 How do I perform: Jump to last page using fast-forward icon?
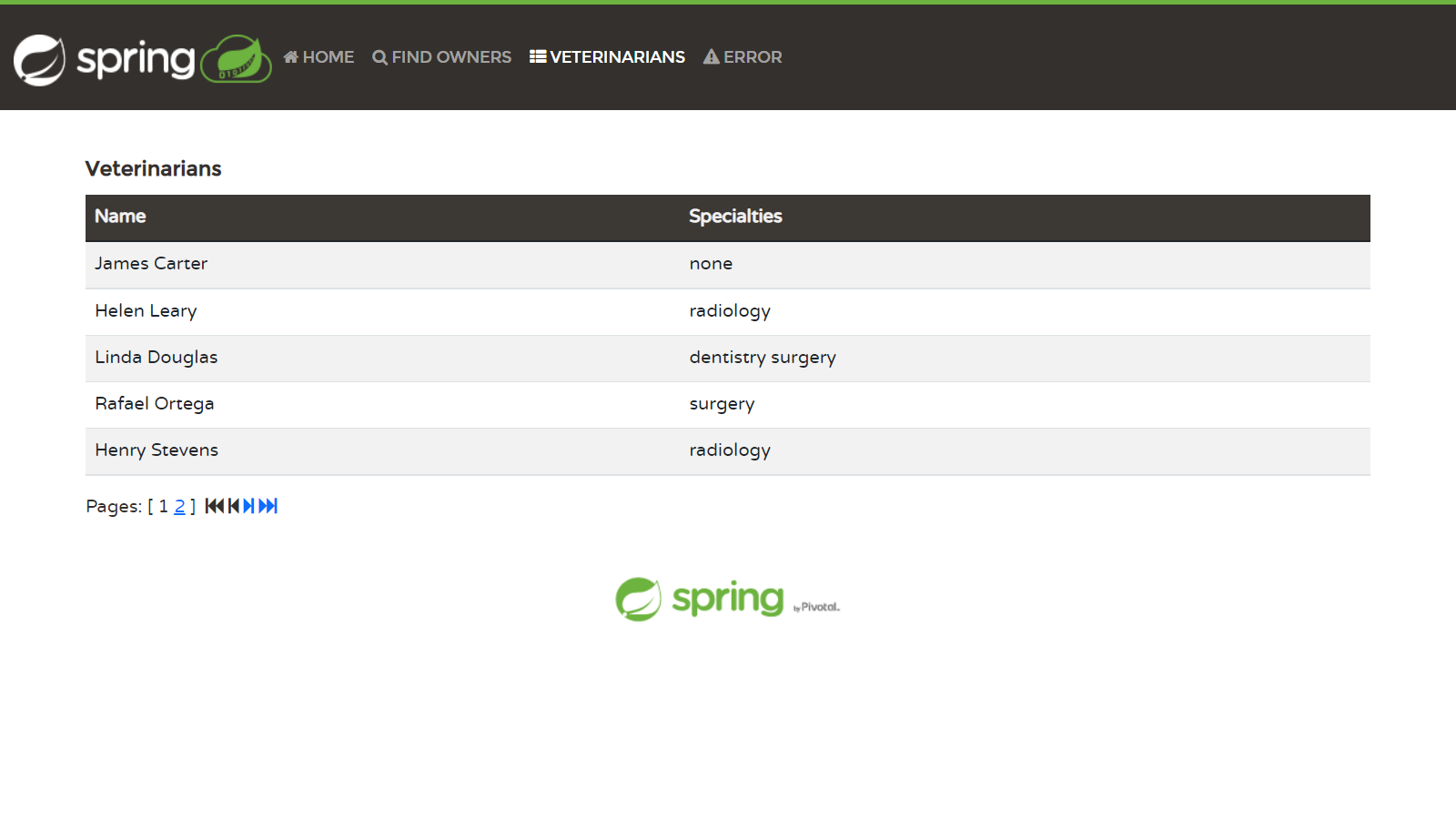pos(268,506)
